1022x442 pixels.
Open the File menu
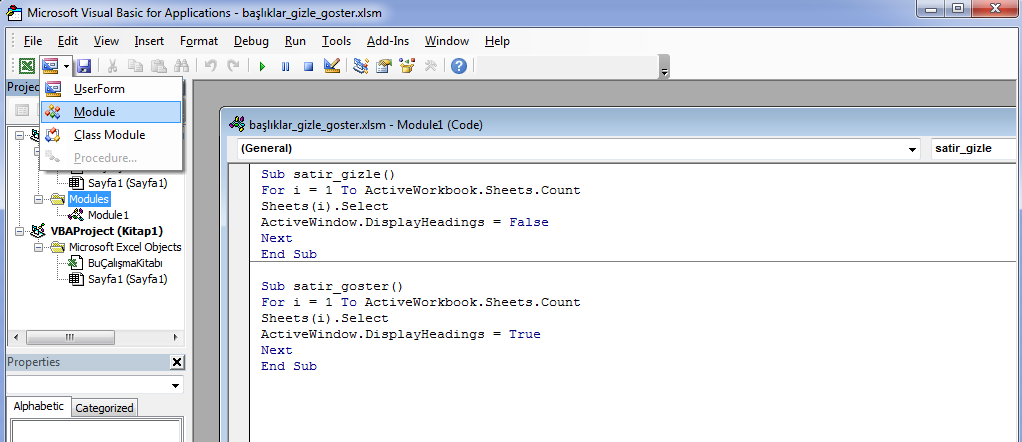(33, 41)
